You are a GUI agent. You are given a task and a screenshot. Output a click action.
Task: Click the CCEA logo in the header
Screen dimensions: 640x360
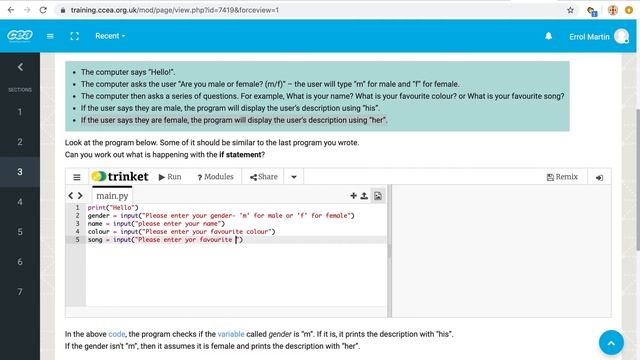[20, 36]
